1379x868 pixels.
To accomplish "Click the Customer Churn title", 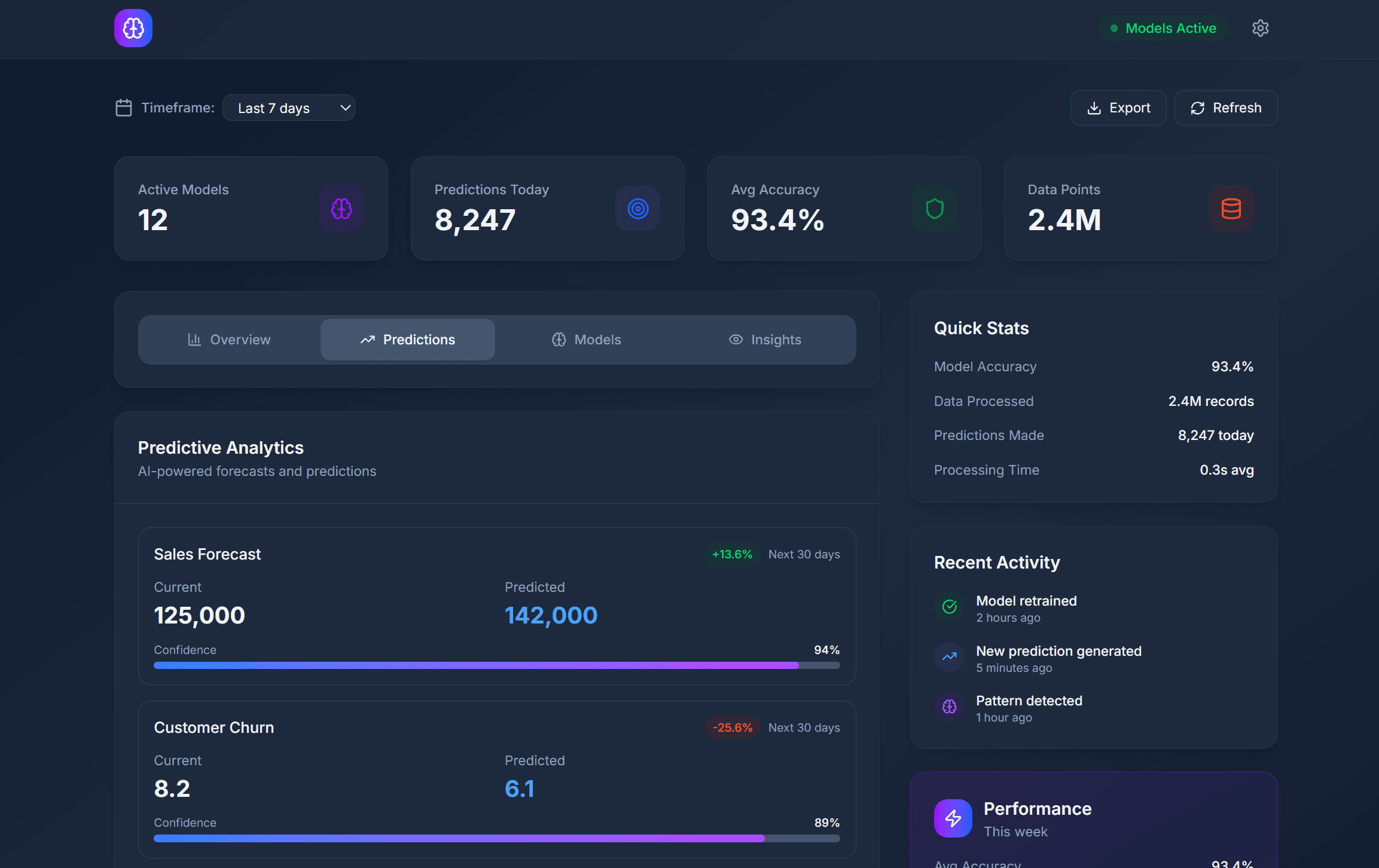I will tap(214, 728).
